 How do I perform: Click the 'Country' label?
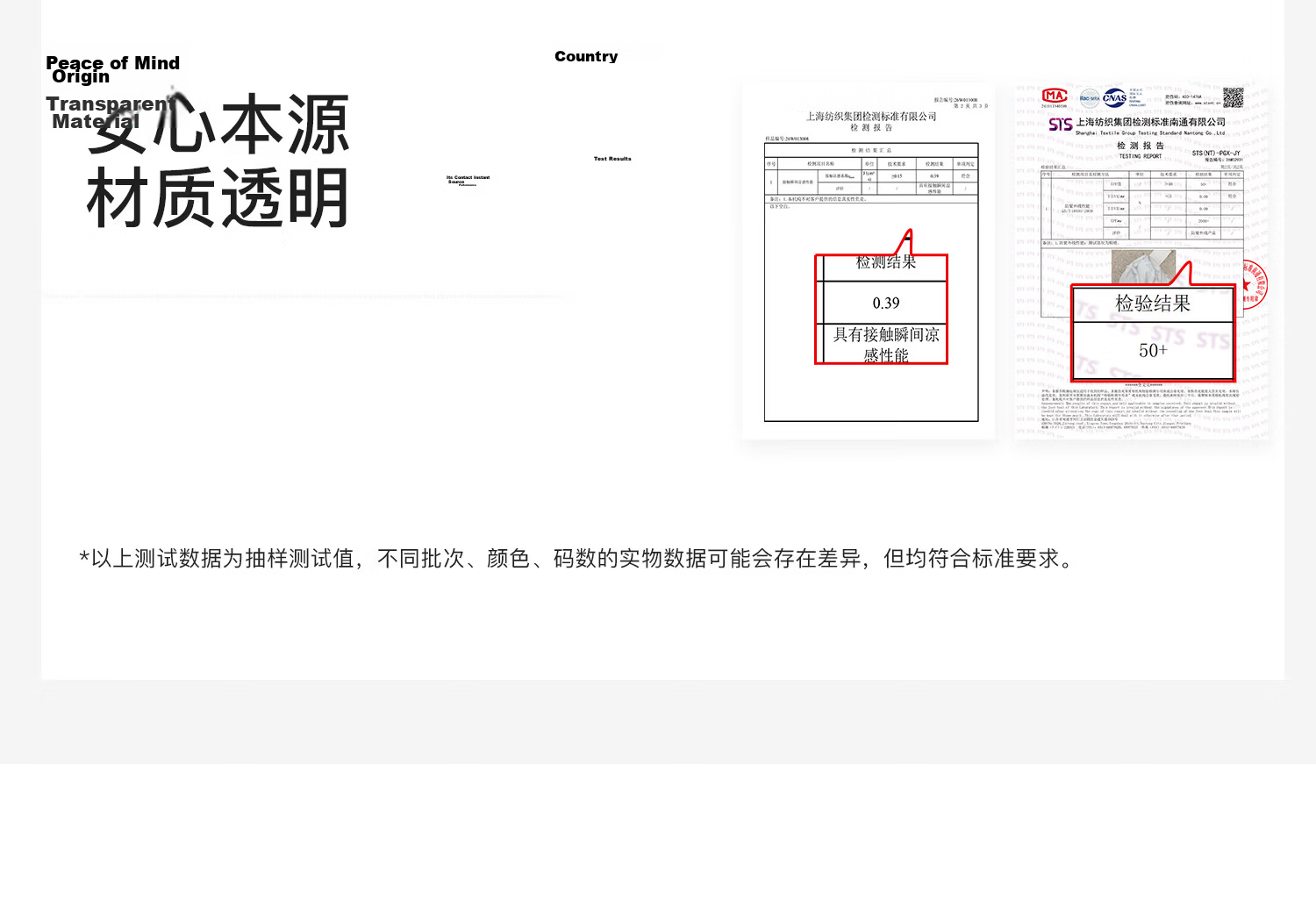point(586,56)
